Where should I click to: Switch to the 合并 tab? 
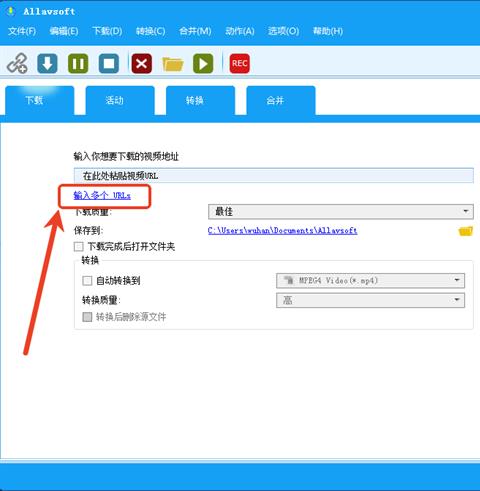click(281, 100)
